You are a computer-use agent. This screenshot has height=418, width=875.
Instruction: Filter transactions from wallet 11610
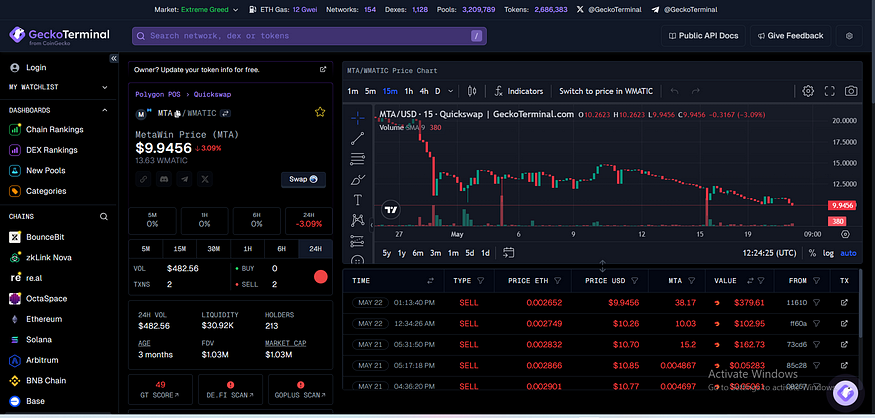coord(816,302)
